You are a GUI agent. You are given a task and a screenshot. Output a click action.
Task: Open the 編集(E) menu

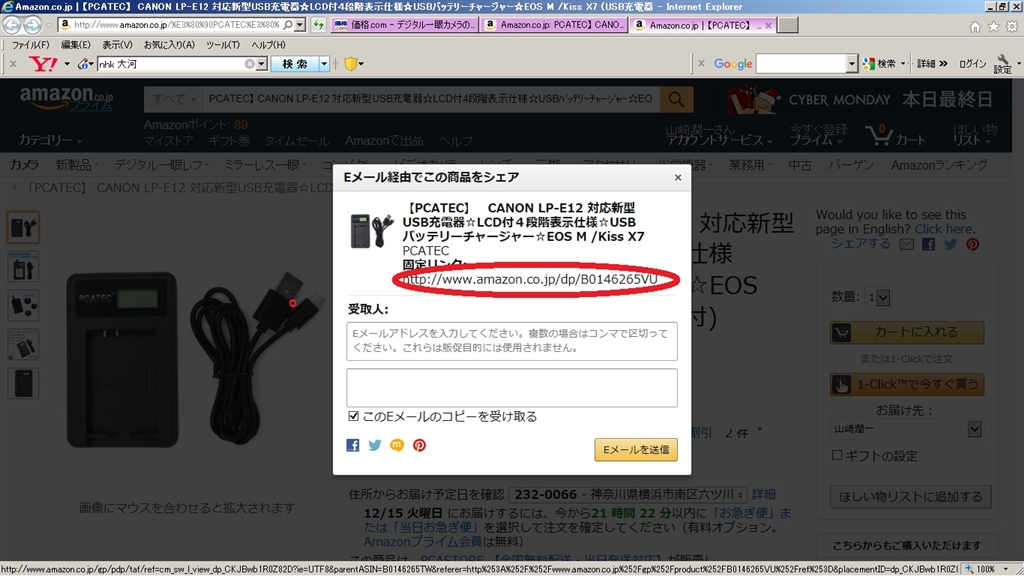click(x=76, y=45)
